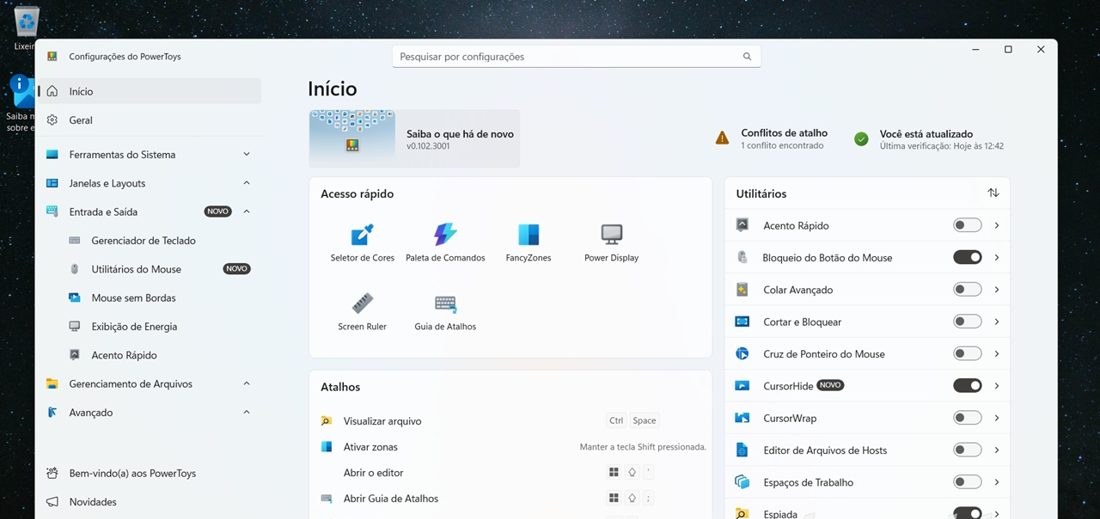The image size is (1100, 519).
Task: Enable the Acento Rápido toggle
Action: click(967, 225)
